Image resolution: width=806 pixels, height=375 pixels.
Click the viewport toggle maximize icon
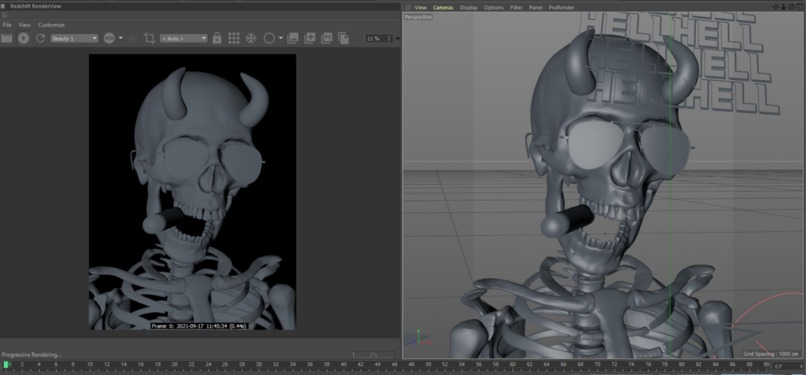click(x=798, y=7)
